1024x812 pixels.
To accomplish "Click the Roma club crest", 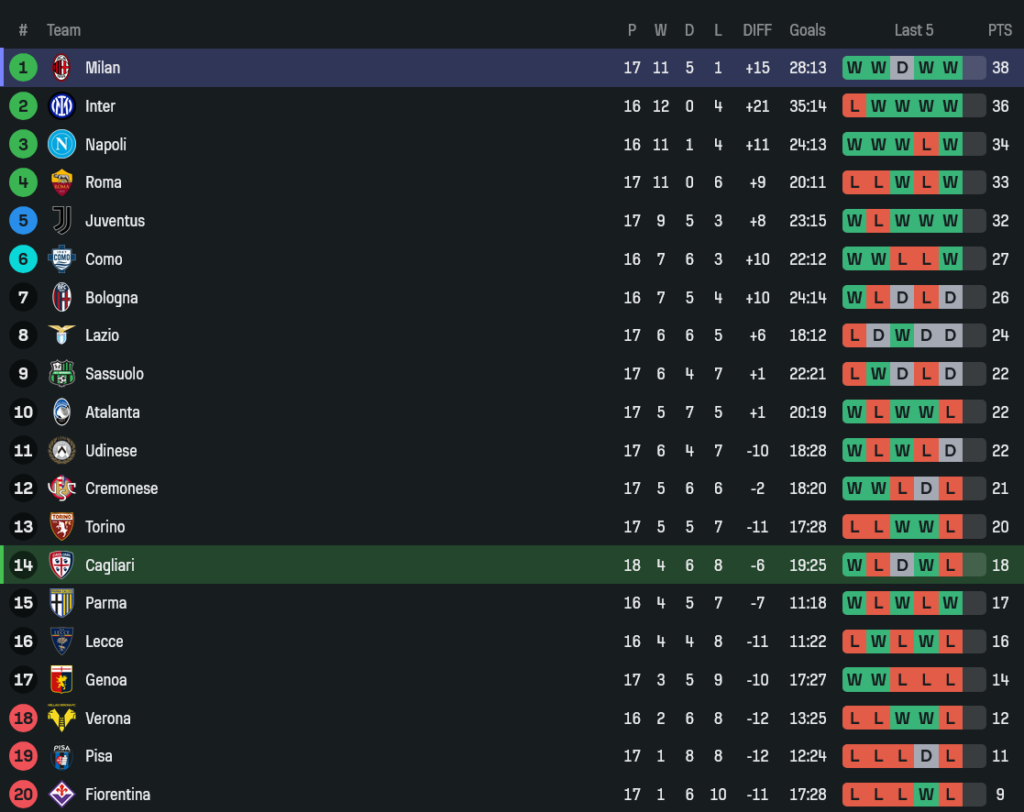I will (62, 183).
